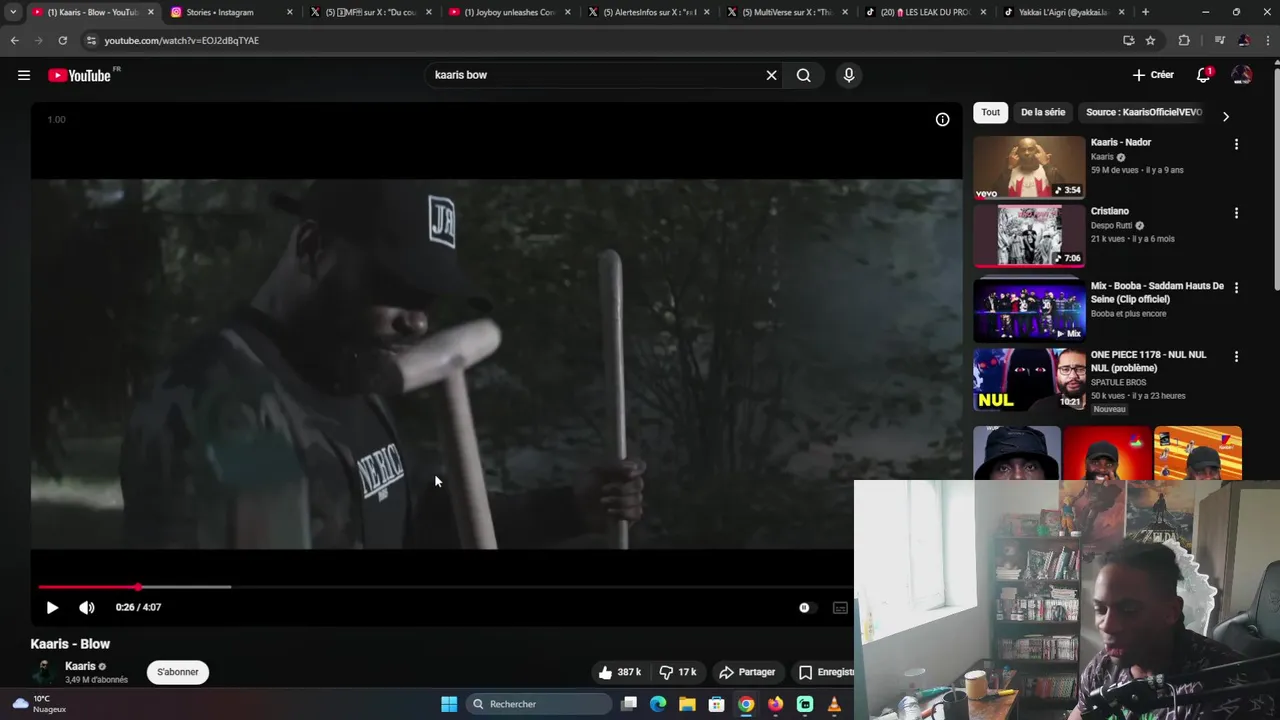Screen dimensions: 1280x720
Task: Open the notifications bell
Action: [1203, 75]
